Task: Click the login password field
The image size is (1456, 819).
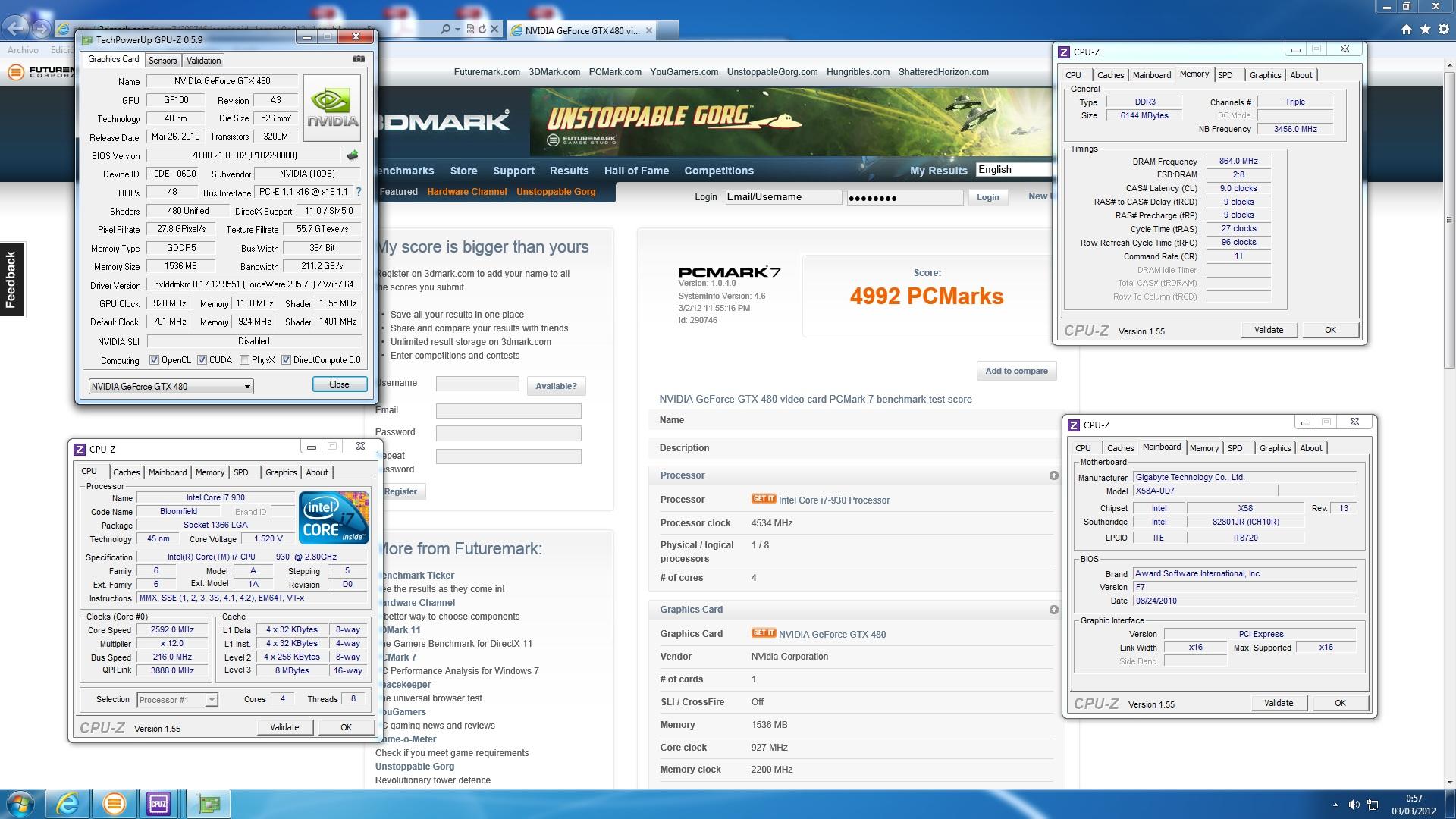Action: pyautogui.click(x=905, y=197)
